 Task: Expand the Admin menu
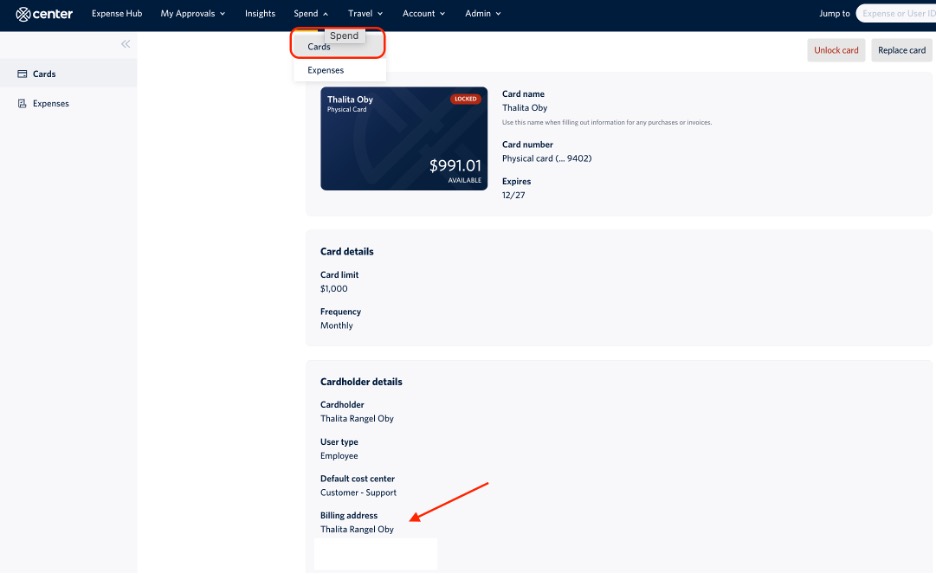483,14
